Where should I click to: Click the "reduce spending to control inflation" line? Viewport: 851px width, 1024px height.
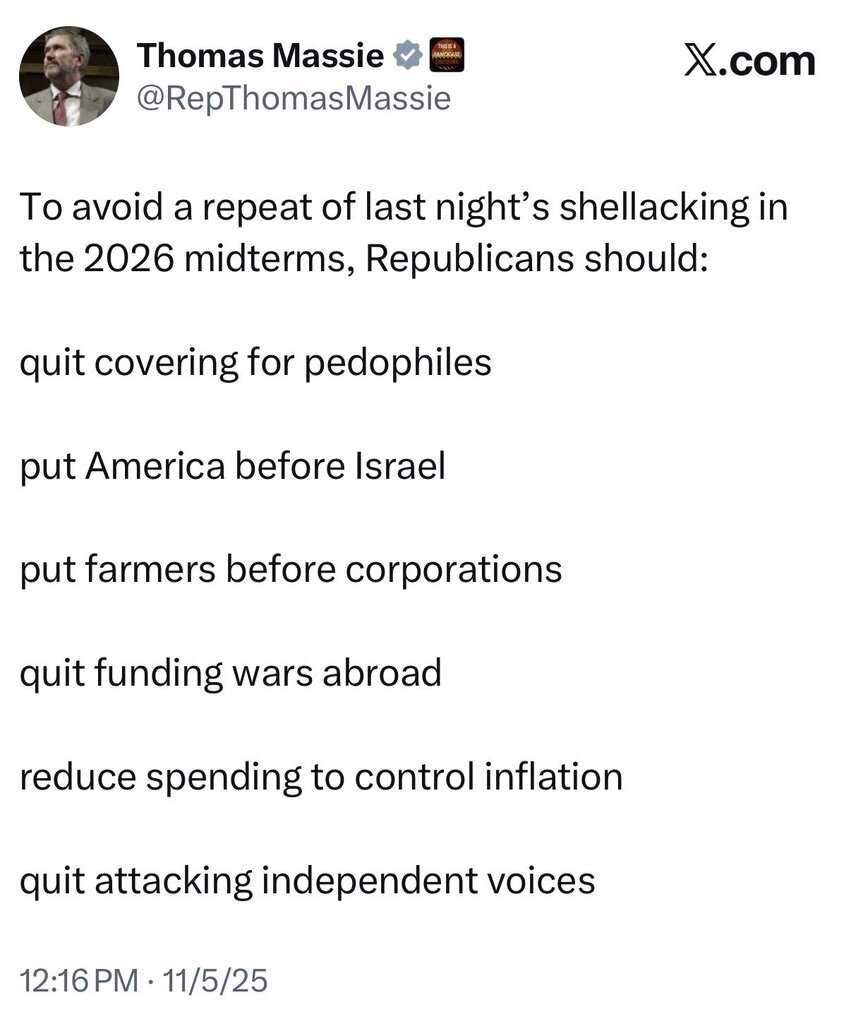(x=321, y=777)
